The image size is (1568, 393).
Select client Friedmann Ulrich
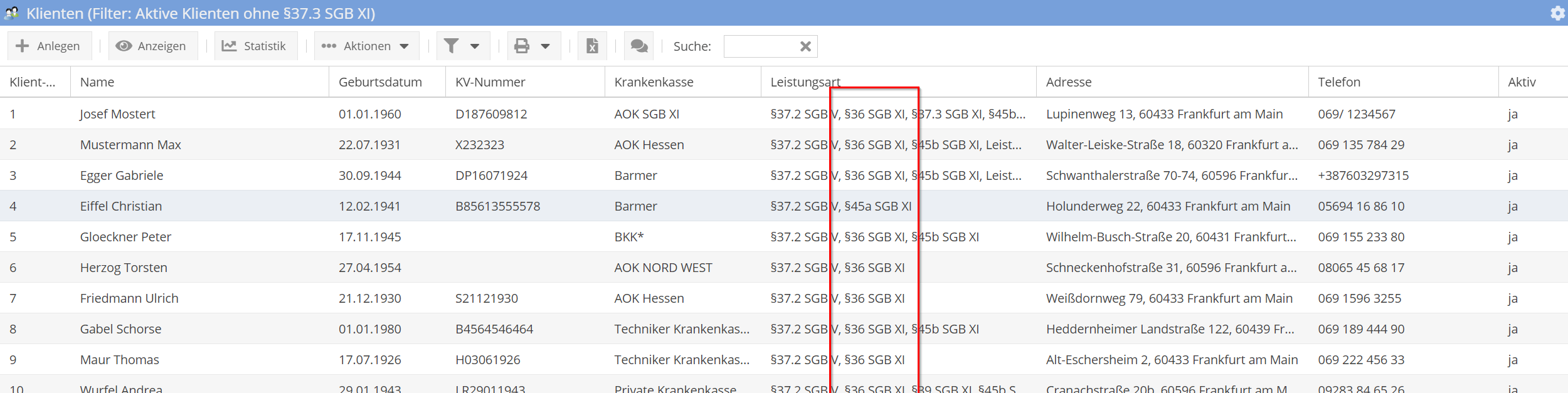tap(129, 298)
